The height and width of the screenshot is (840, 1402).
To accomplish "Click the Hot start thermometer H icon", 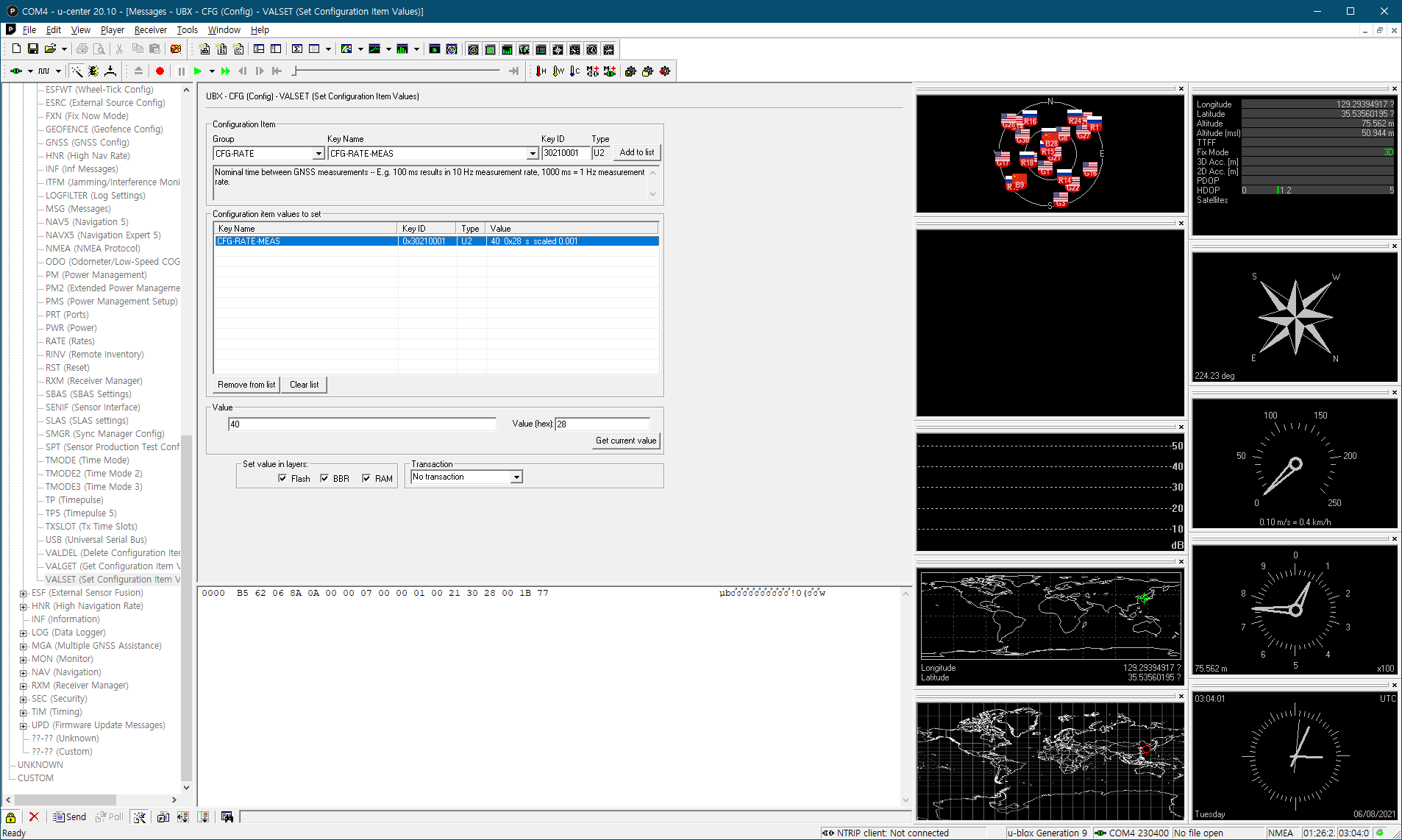I will pyautogui.click(x=541, y=71).
